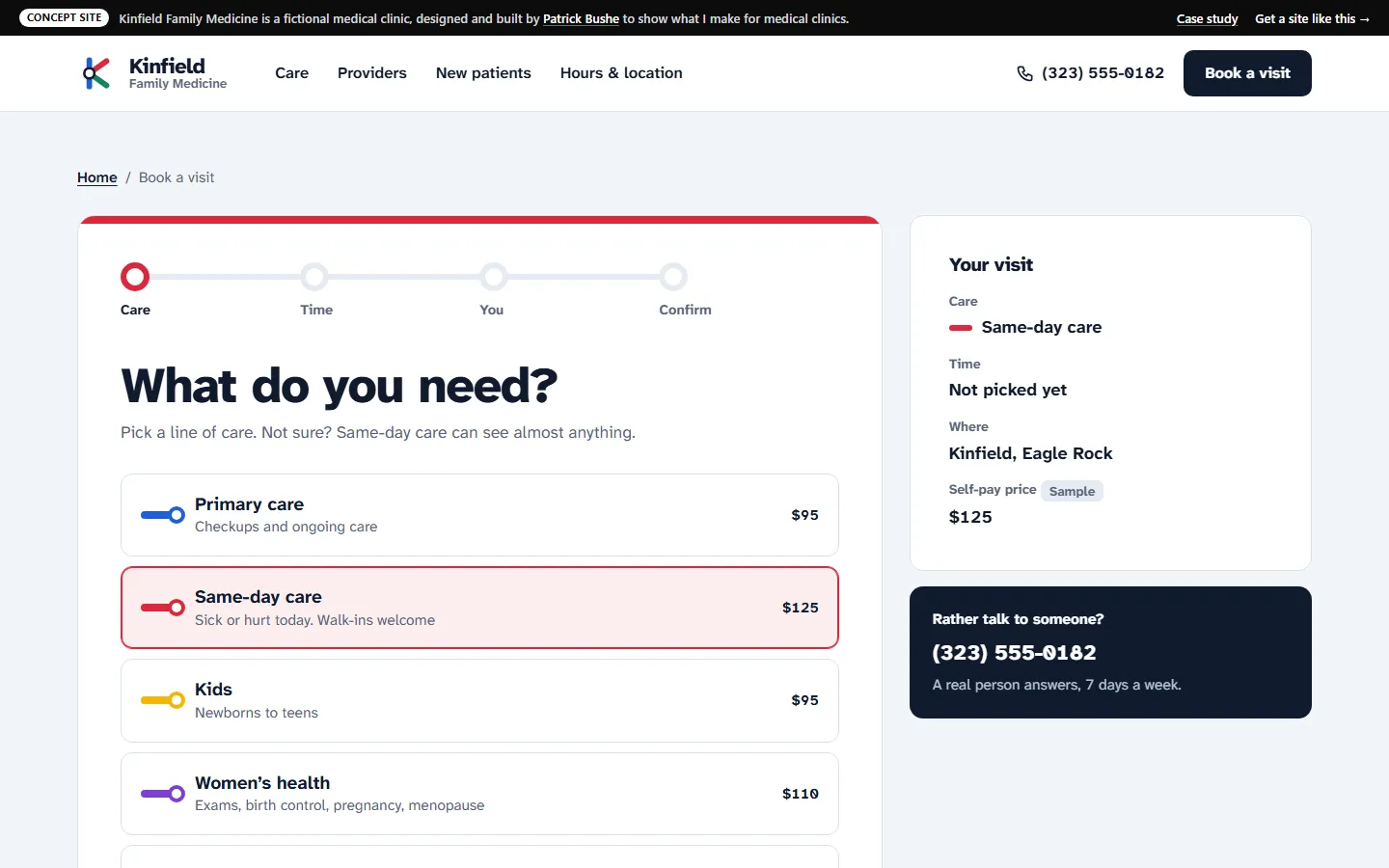Screen dimensions: 1389x868
Task: Click the red line beside Same-day care summary
Action: [x=961, y=328]
